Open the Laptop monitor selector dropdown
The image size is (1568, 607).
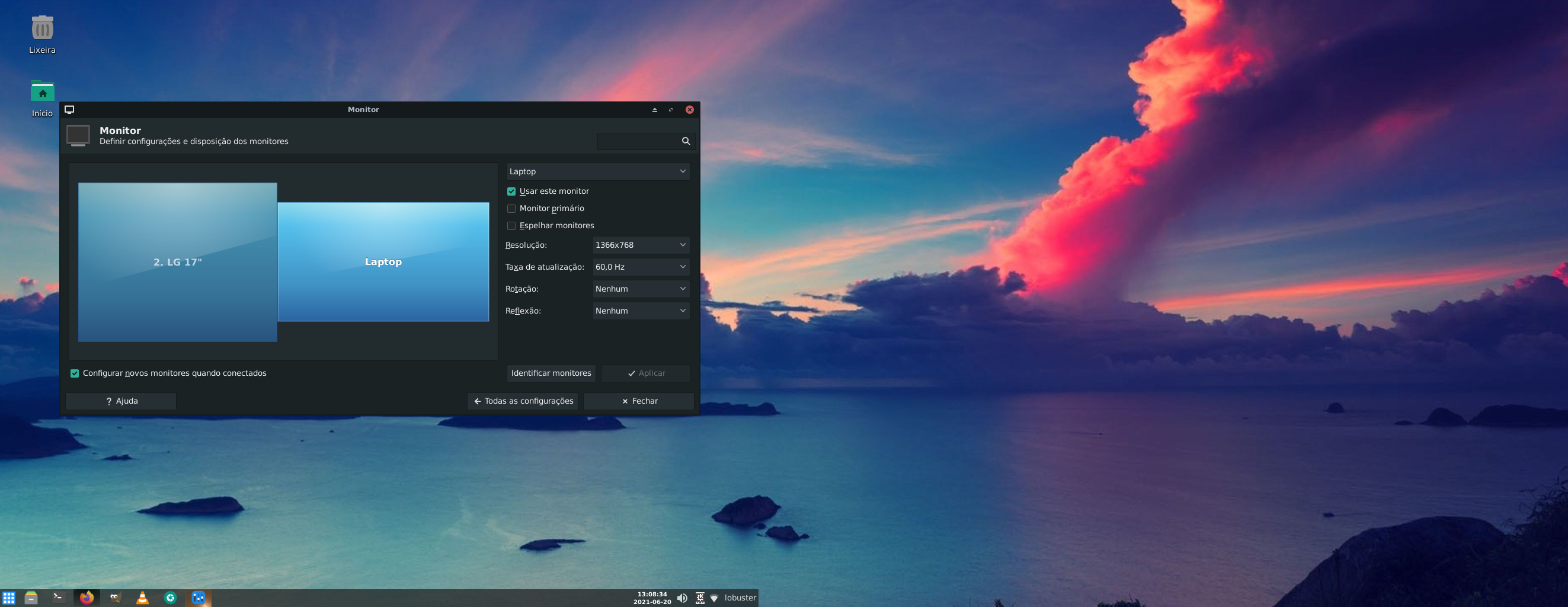click(597, 171)
